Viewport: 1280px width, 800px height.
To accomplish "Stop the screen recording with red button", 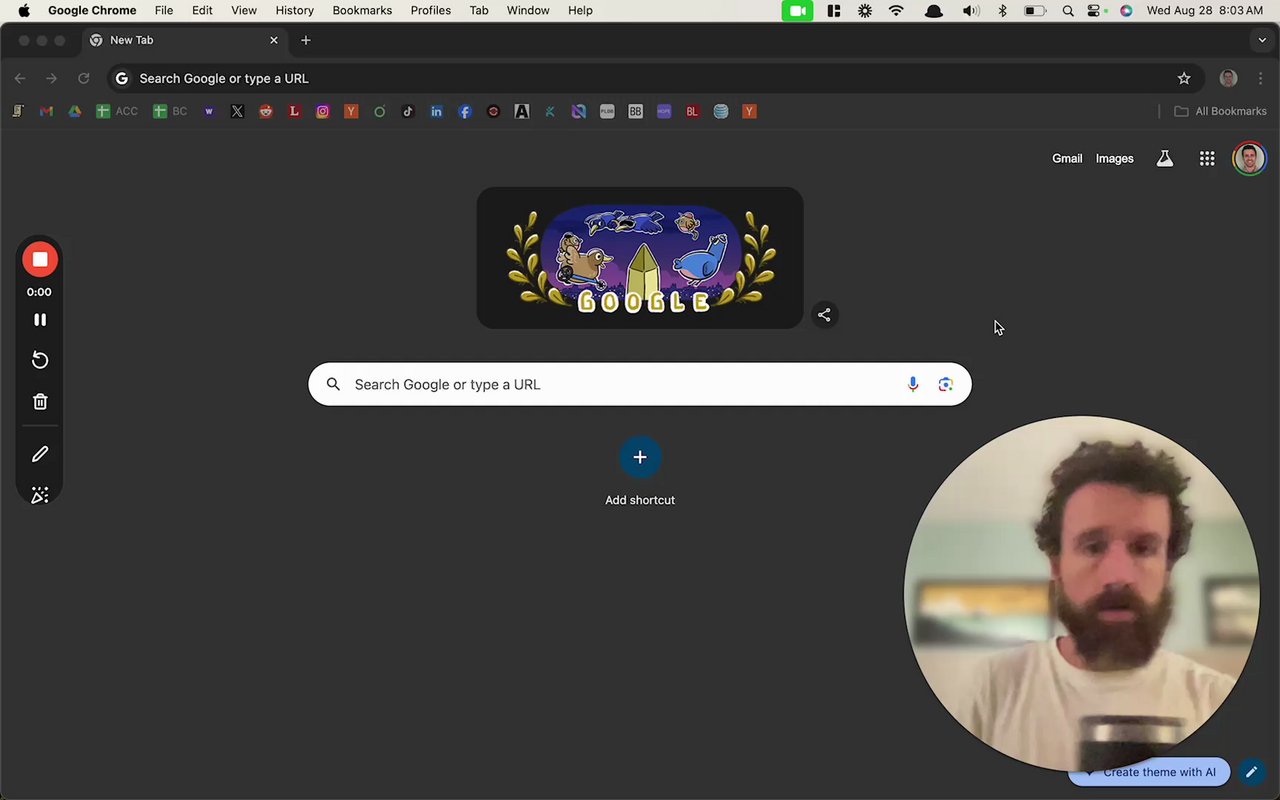I will tap(40, 260).
